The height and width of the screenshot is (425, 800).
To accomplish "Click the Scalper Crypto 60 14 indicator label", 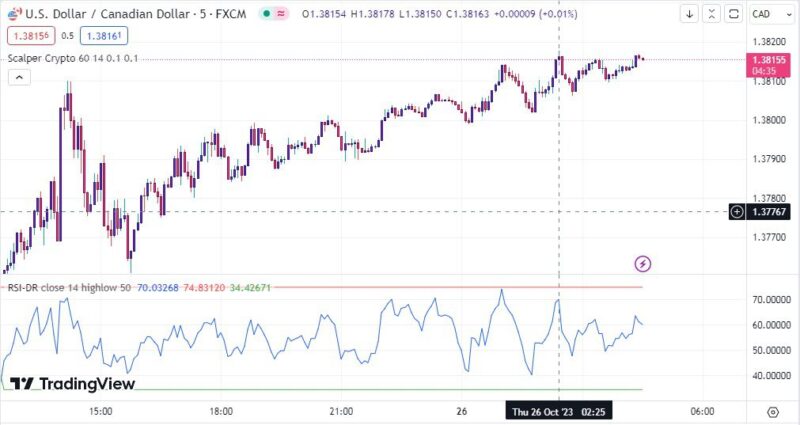I will click(72, 58).
